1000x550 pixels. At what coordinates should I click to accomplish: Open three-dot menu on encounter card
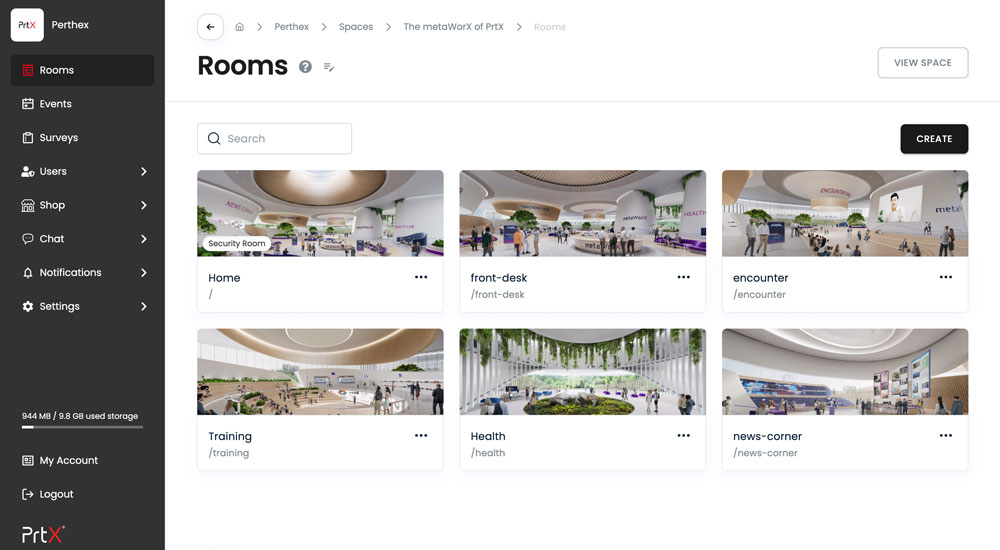pos(946,277)
